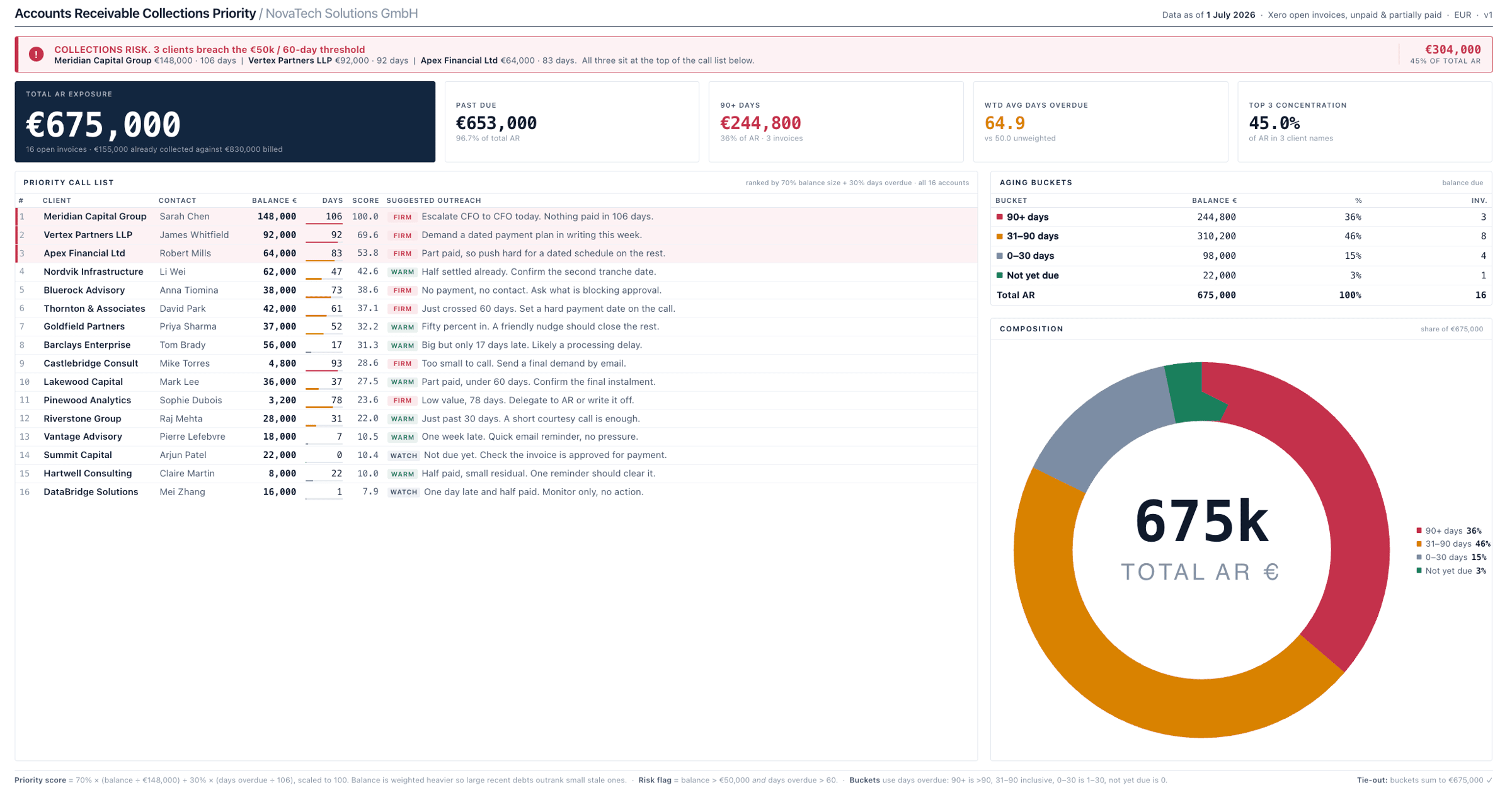Screen dimensions: 1512x795
Task: Click the Tie-out note in the footer
Action: point(1425,781)
